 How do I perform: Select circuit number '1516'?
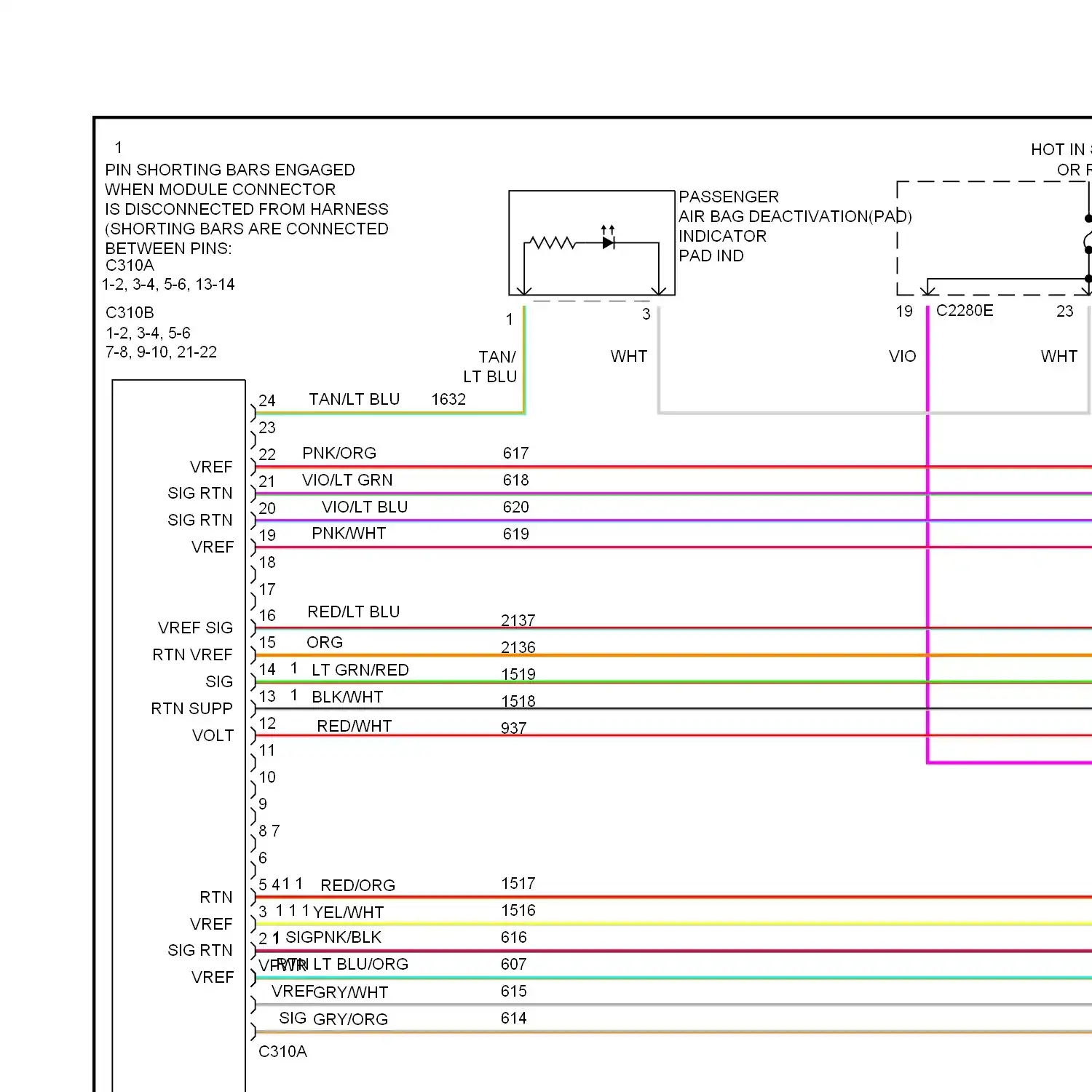(x=518, y=911)
